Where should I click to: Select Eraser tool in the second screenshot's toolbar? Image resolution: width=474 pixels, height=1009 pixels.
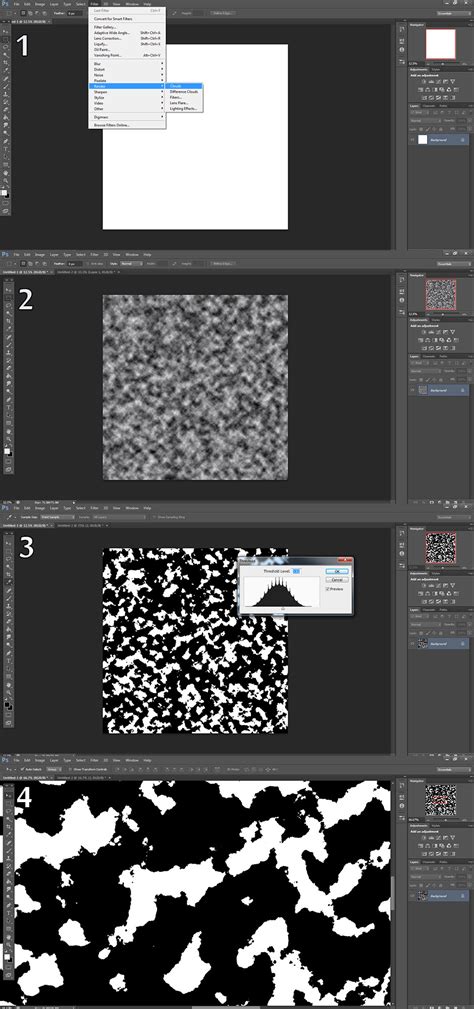pos(8,368)
